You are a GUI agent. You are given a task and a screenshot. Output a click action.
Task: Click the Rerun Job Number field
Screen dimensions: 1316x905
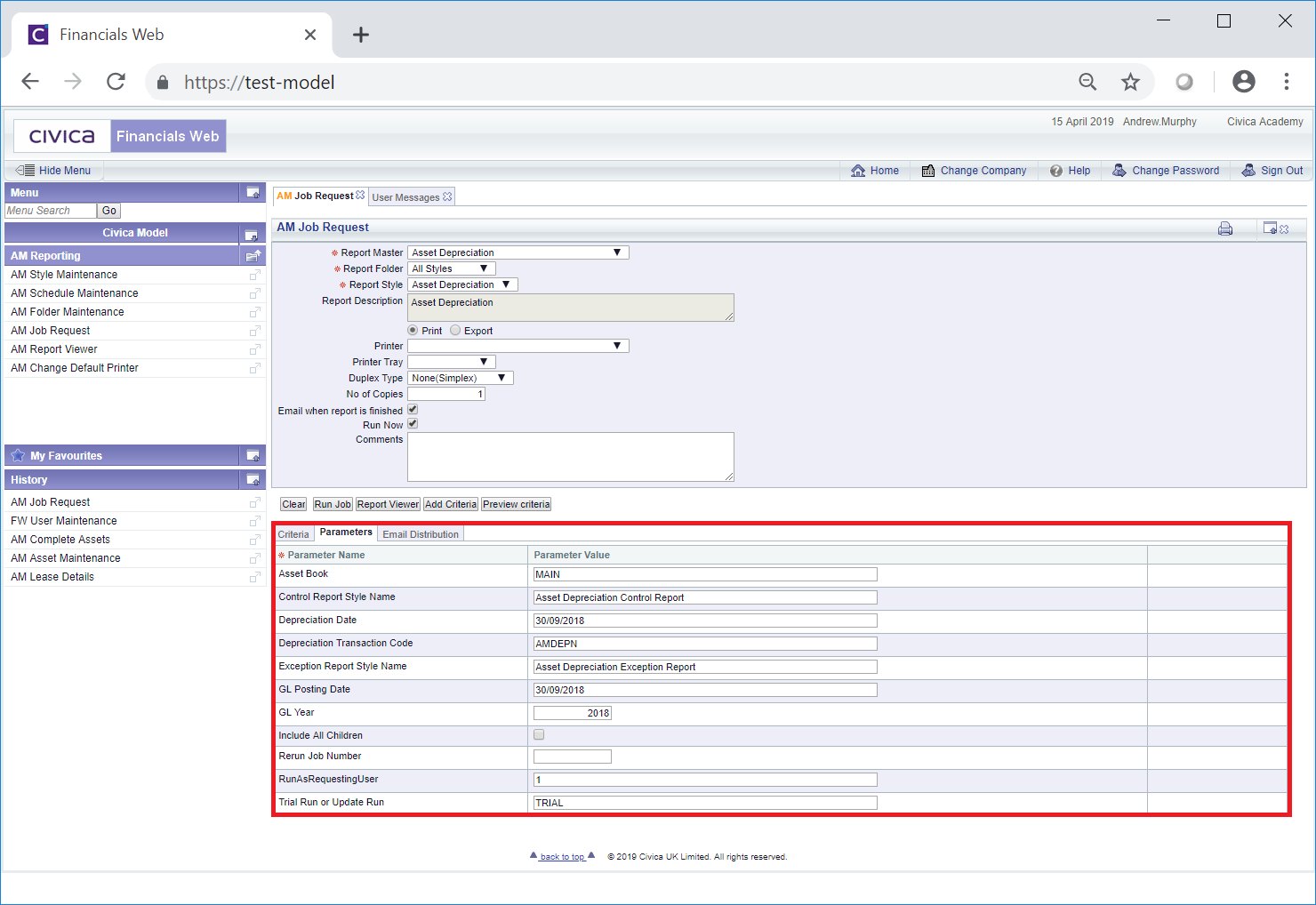pos(573,757)
